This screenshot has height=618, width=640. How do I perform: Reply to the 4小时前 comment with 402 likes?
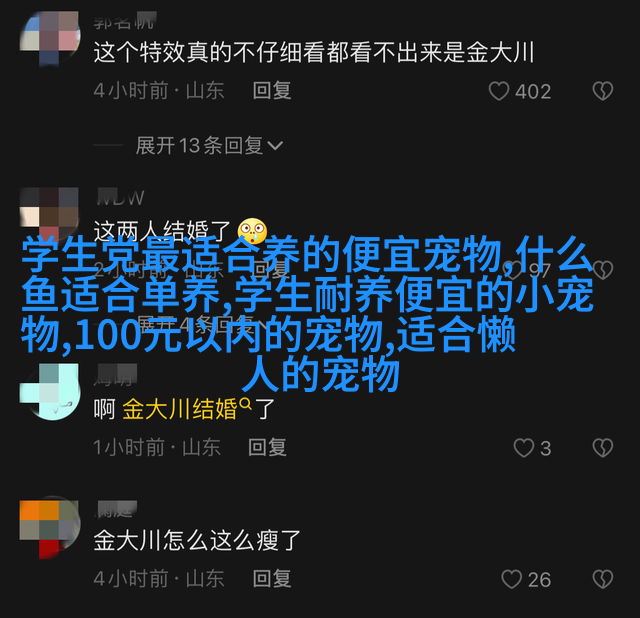pos(271,91)
